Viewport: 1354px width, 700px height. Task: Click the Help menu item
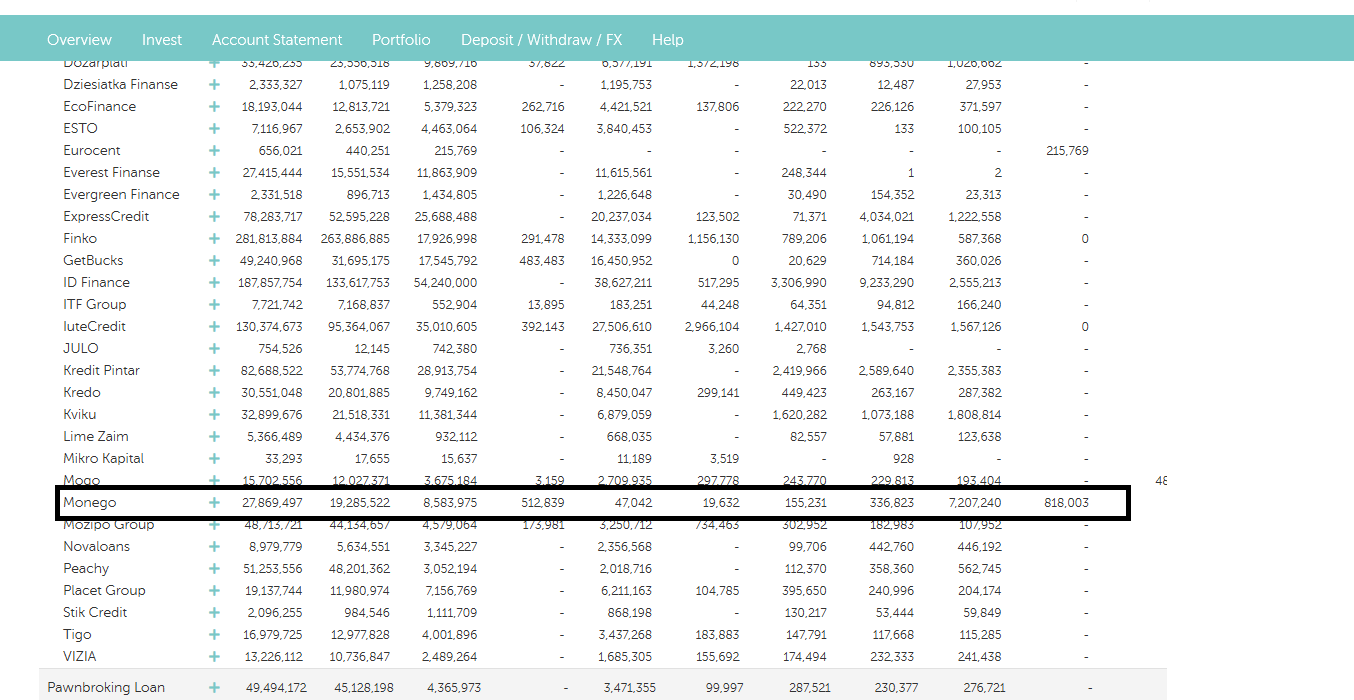667,40
